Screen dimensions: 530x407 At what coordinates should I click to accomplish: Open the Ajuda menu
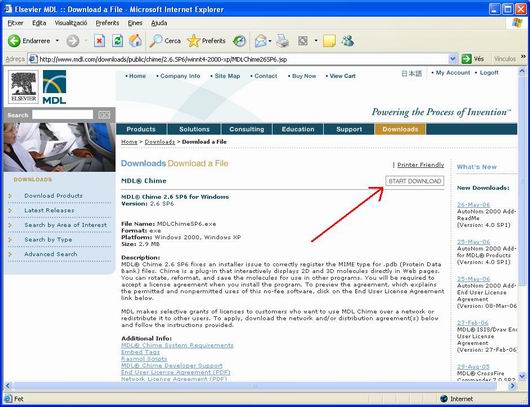159,23
